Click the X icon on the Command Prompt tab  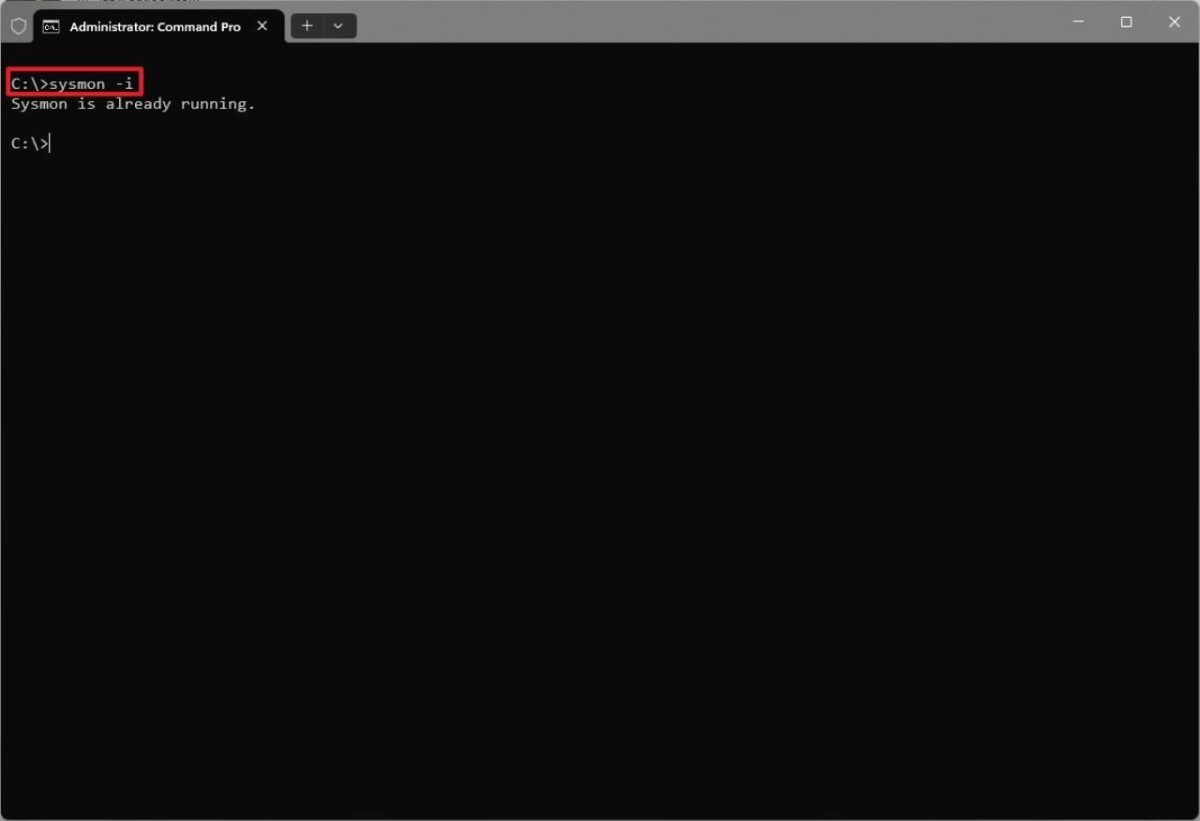click(x=262, y=26)
